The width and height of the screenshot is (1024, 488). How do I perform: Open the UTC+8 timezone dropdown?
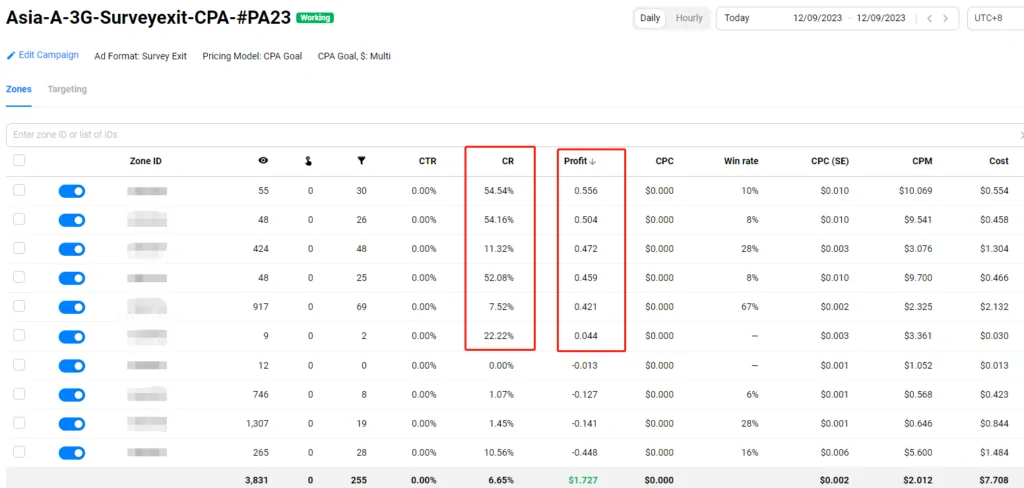(x=994, y=18)
